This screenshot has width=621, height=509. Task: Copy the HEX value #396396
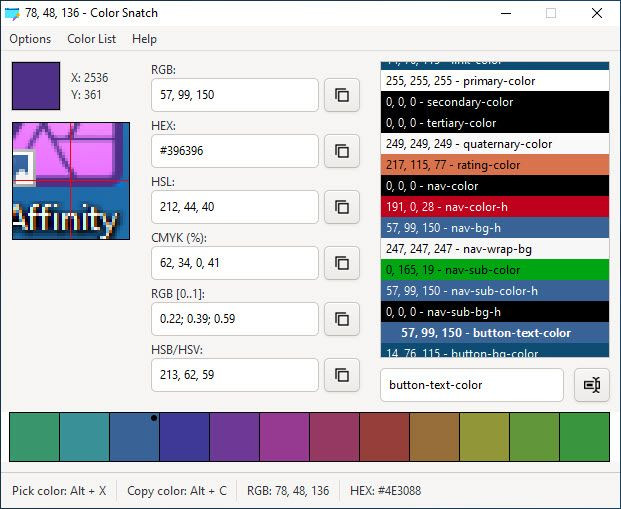pyautogui.click(x=342, y=151)
